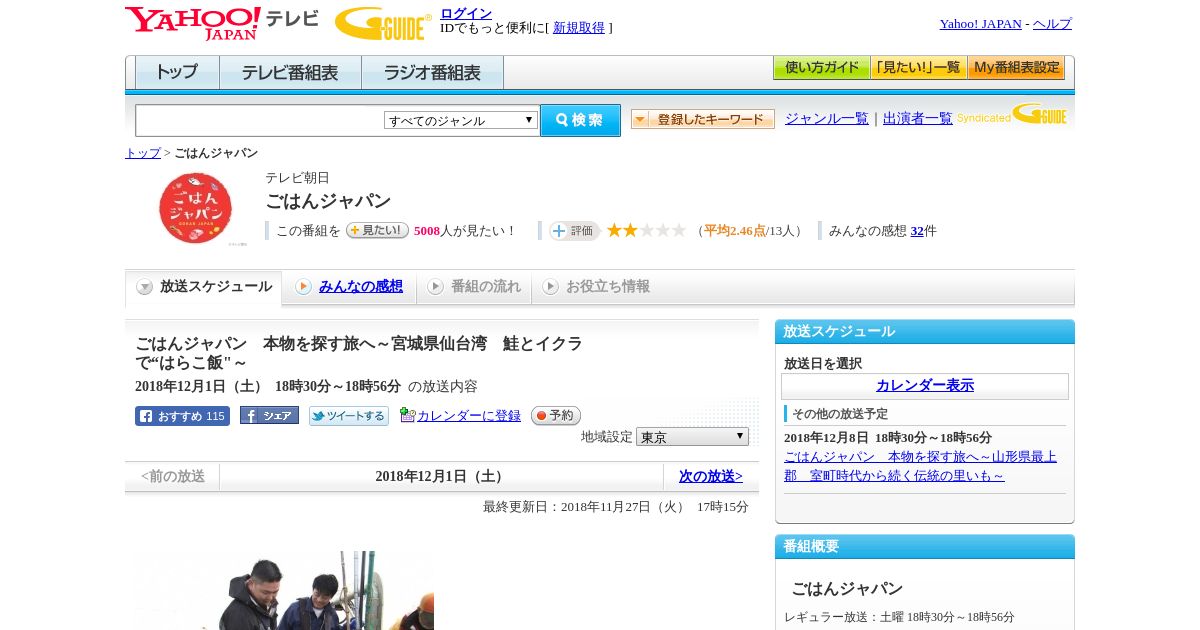Click the テレビ朝日 broadcaster label
This screenshot has width=1200, height=630.
pyautogui.click(x=297, y=178)
